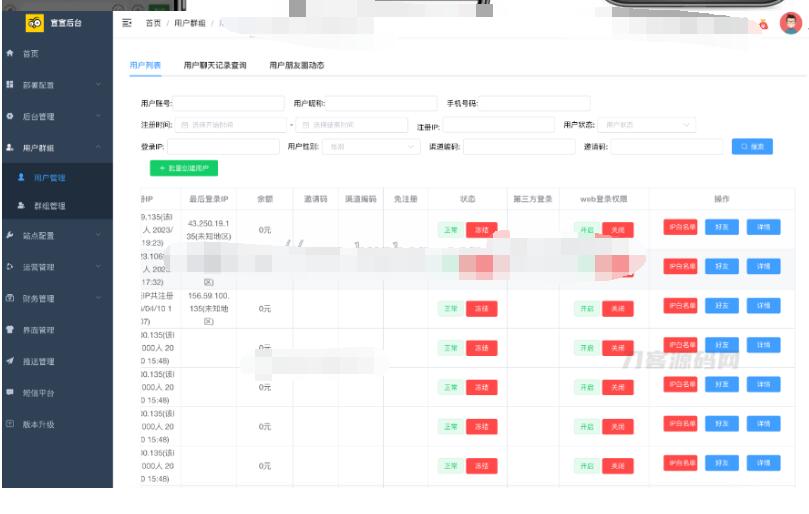The image size is (809, 514).
Task: Switch to the 用户朋友圈动态 tab
Action: (x=297, y=65)
